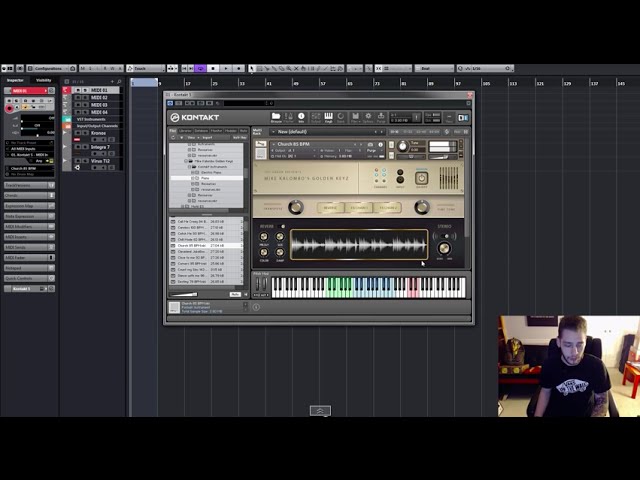Open the Beat grid type dropdown
Screen dimensions: 640x480
point(434,69)
